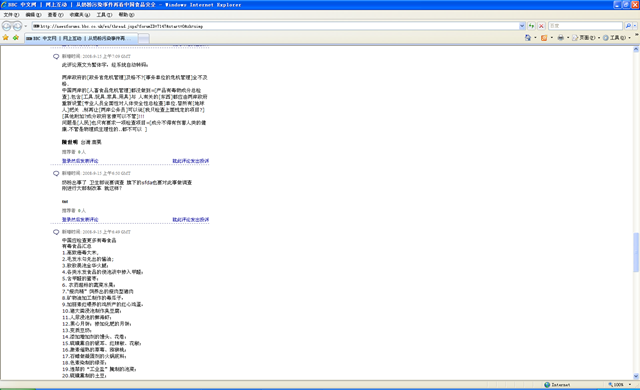The height and width of the screenshot is (390, 640).
Task: Refresh the page with the green arrows icon
Action: (x=531, y=26)
